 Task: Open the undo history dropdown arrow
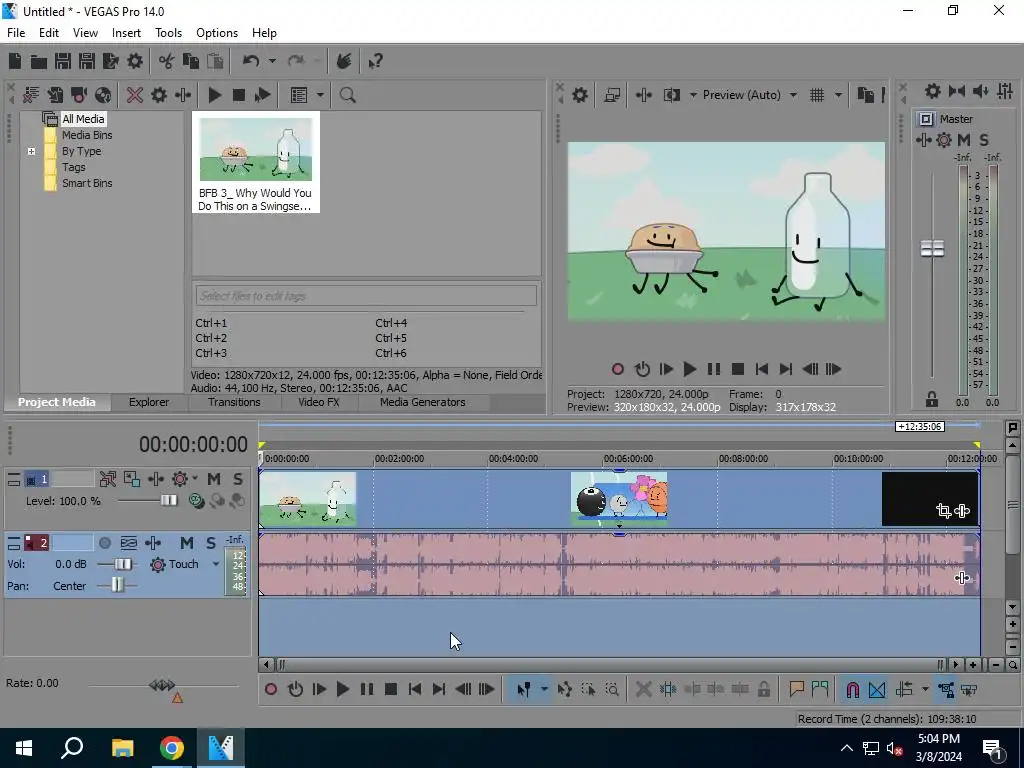(272, 61)
